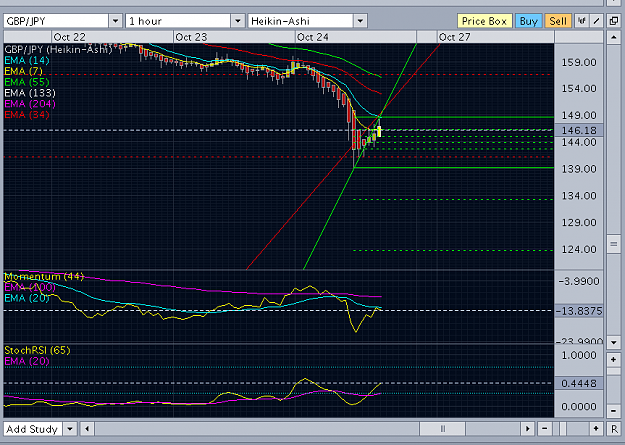625x445 pixels.
Task: Click the Oct 24 date header
Action: (313, 37)
